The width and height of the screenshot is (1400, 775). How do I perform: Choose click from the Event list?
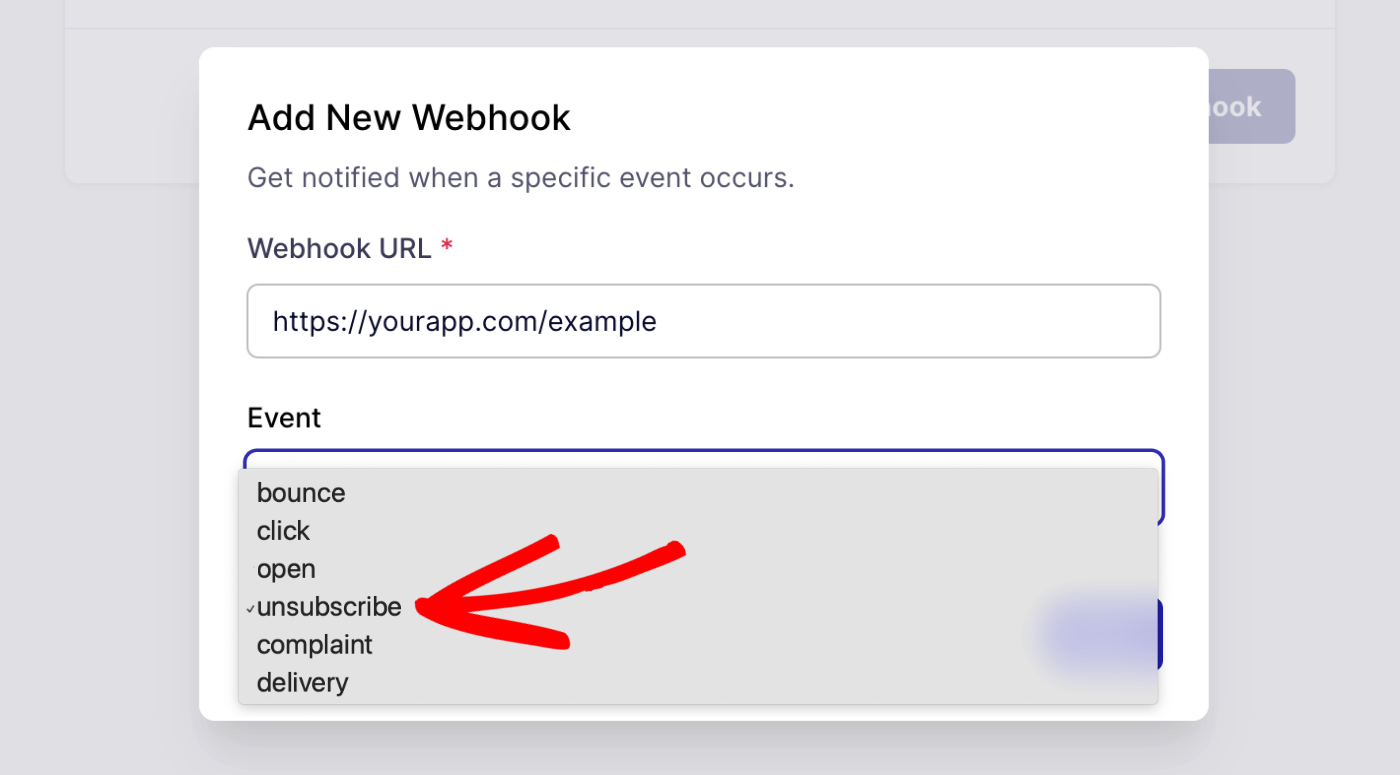[x=283, y=531]
